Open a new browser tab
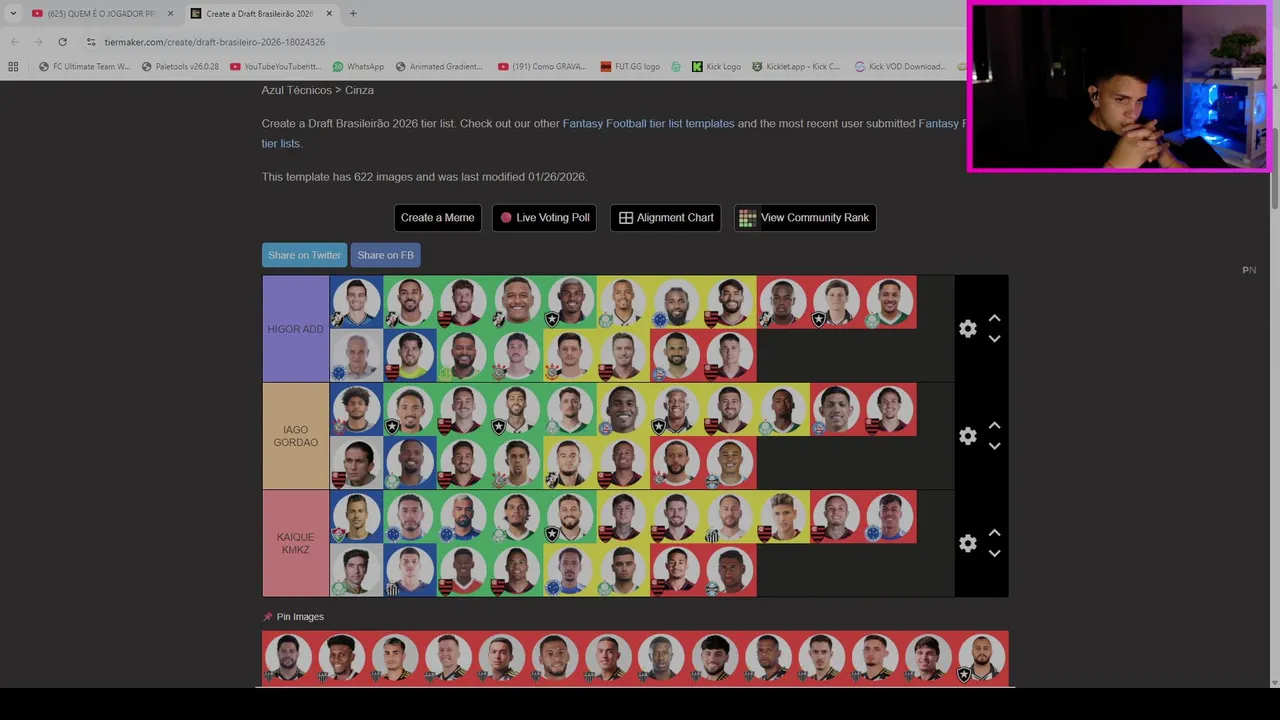The width and height of the screenshot is (1280, 720). click(353, 14)
